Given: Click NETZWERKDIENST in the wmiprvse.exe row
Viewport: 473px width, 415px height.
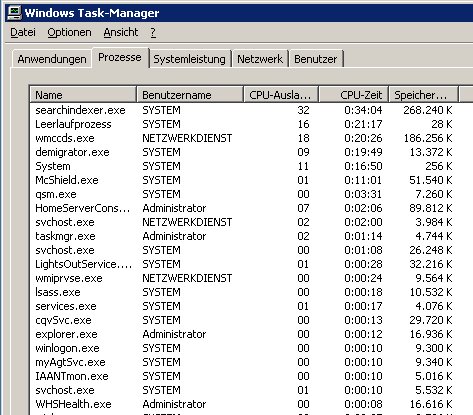Looking at the screenshot, I should pyautogui.click(x=187, y=278).
